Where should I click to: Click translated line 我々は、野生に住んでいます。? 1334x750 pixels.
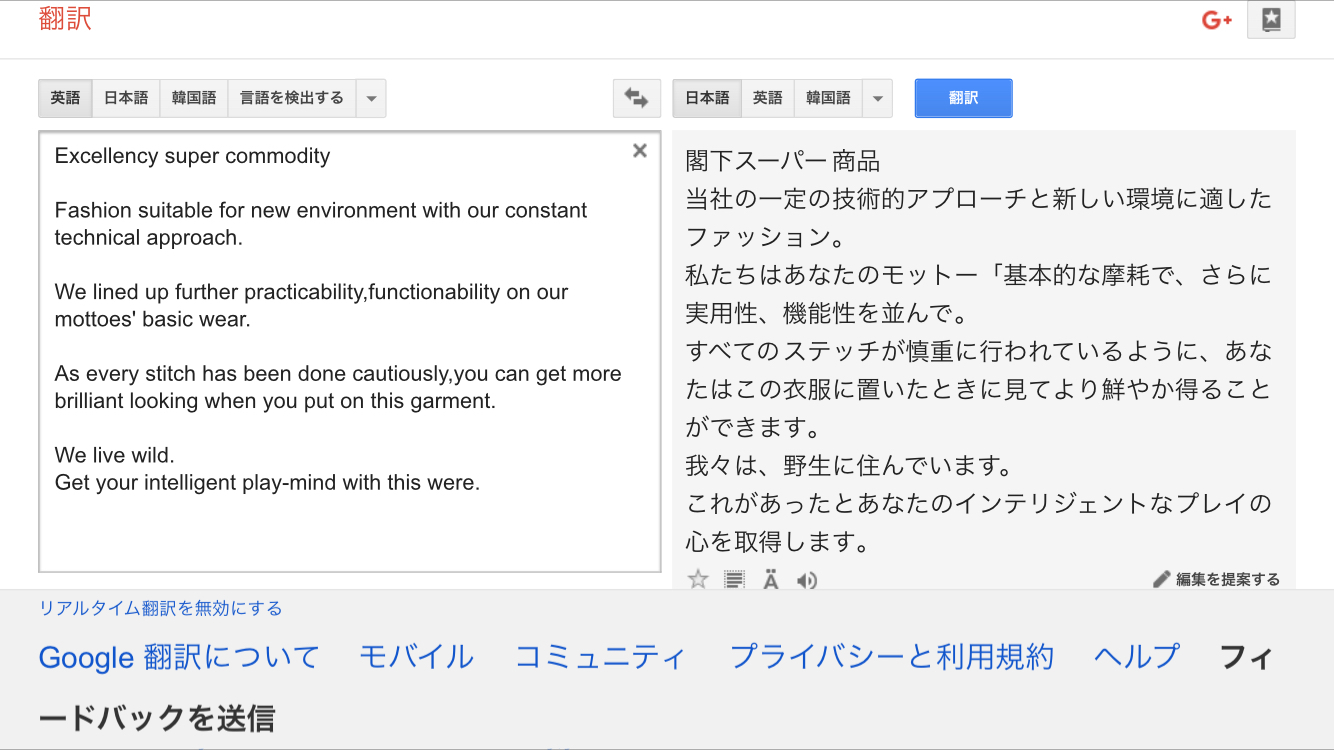[850, 465]
